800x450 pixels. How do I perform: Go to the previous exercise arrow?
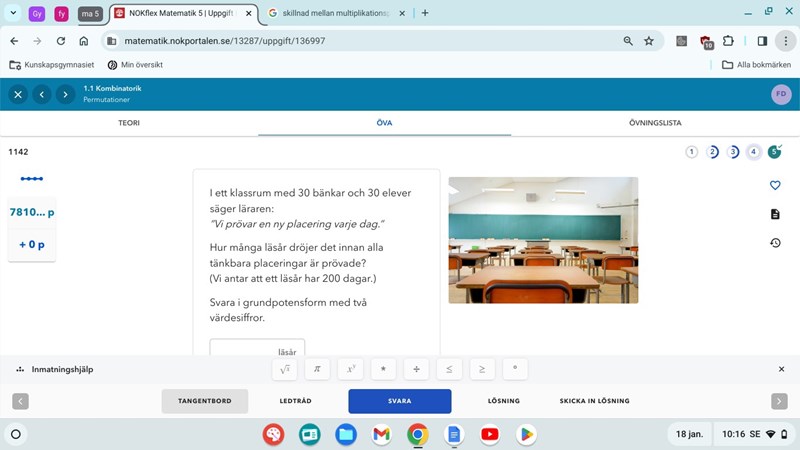click(42, 94)
